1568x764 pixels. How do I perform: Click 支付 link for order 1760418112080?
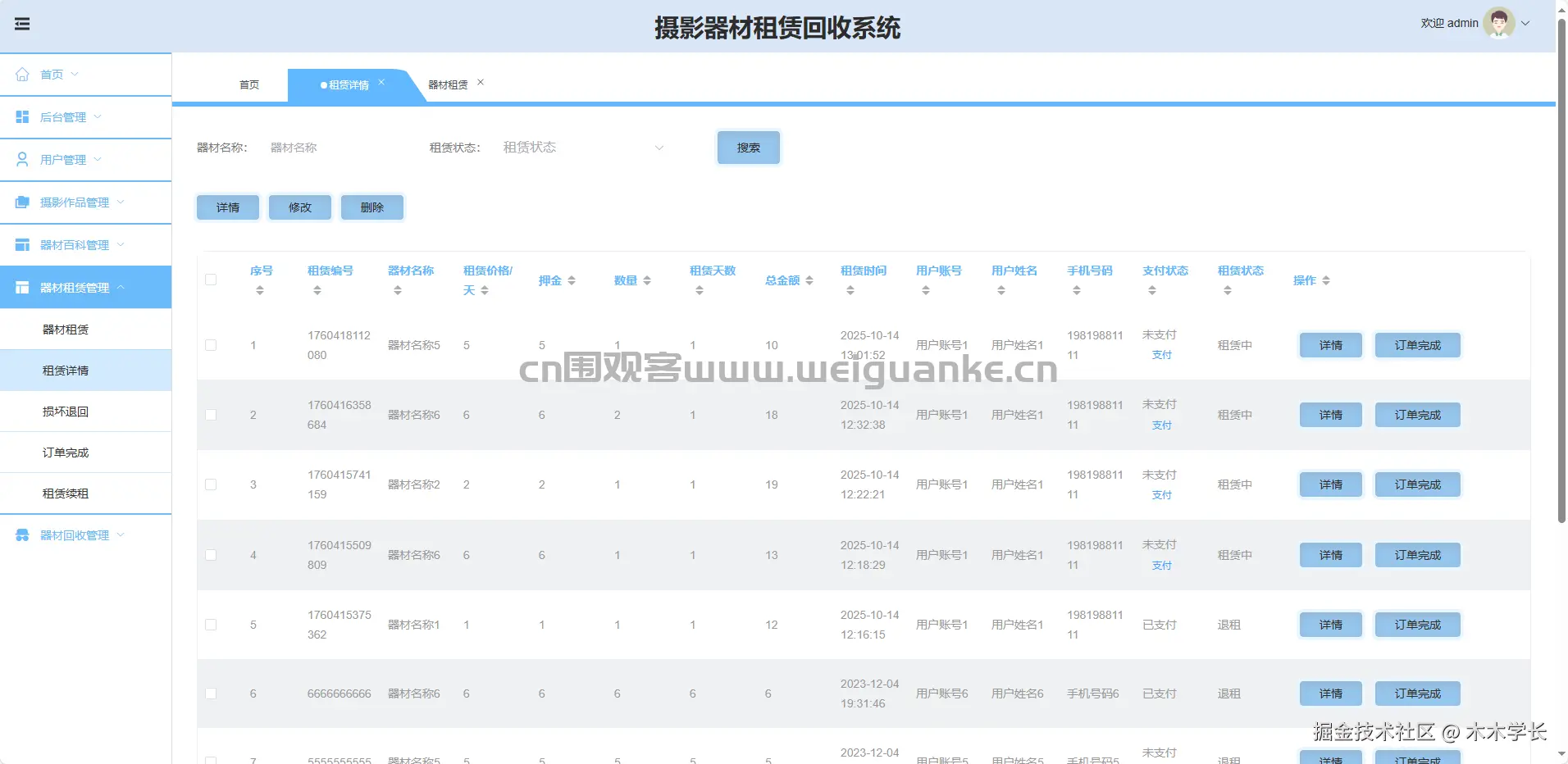tap(1162, 355)
